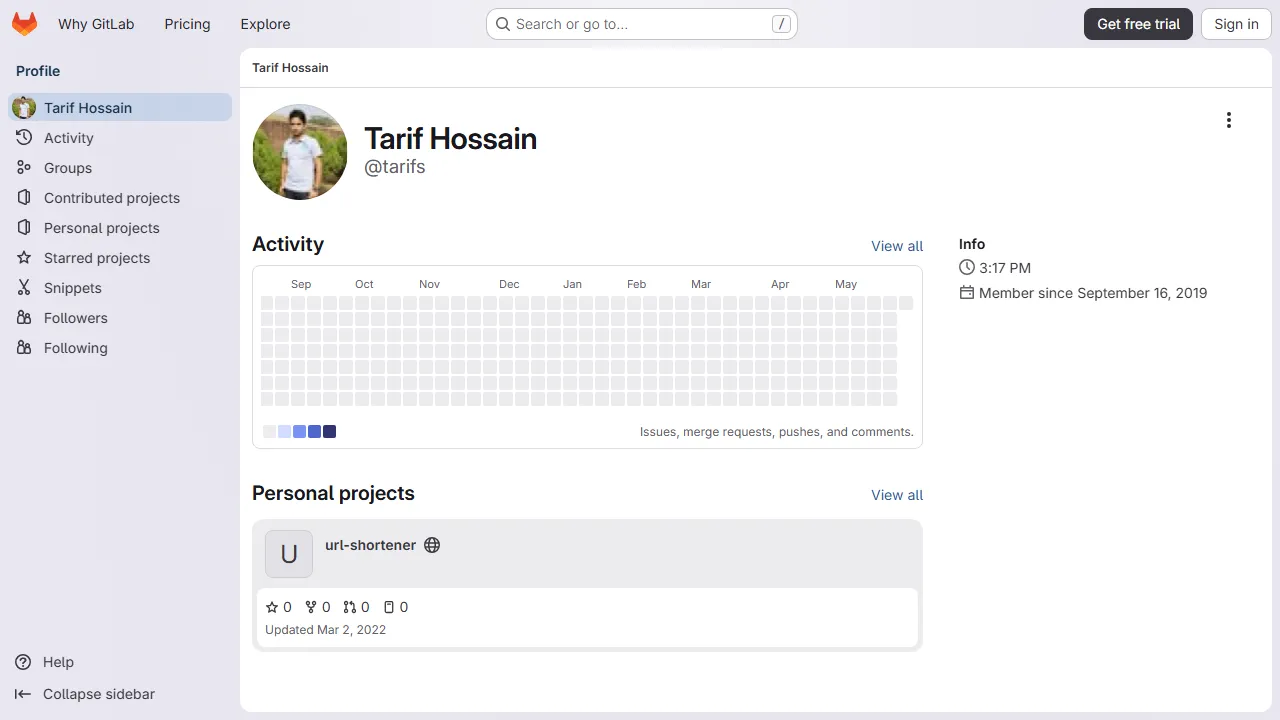Open Groups in the sidebar
This screenshot has height=720, width=1280.
[x=120, y=168]
